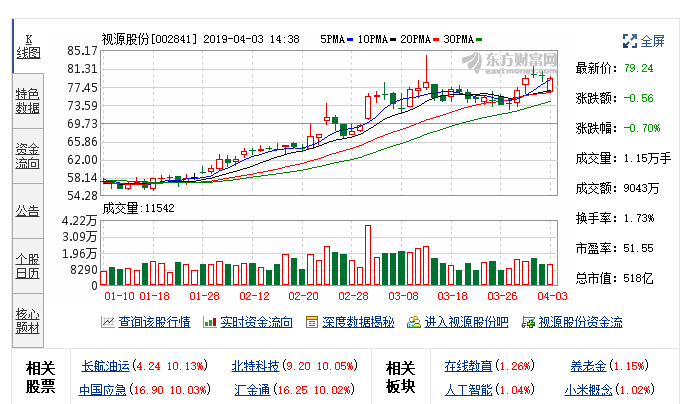The height and width of the screenshot is (404, 693).
Task: Switch to 资金流向 side tab
Action: (x=28, y=156)
